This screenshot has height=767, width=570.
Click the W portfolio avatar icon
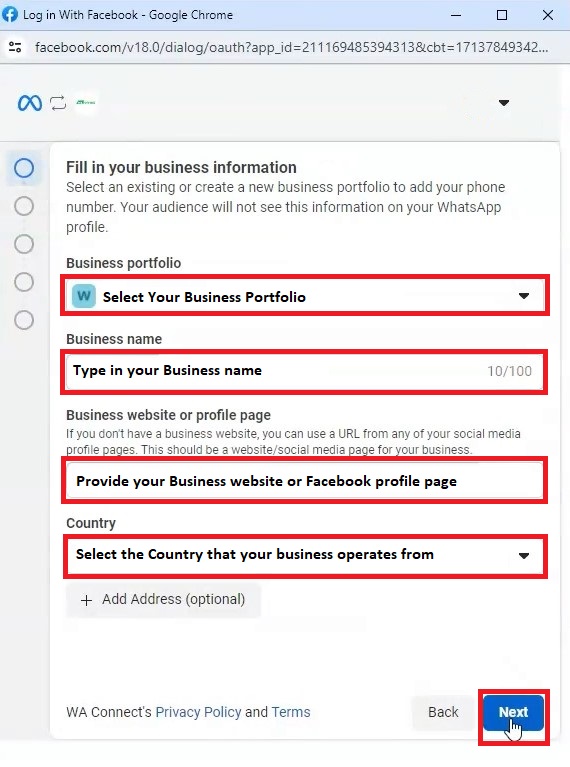(x=84, y=296)
